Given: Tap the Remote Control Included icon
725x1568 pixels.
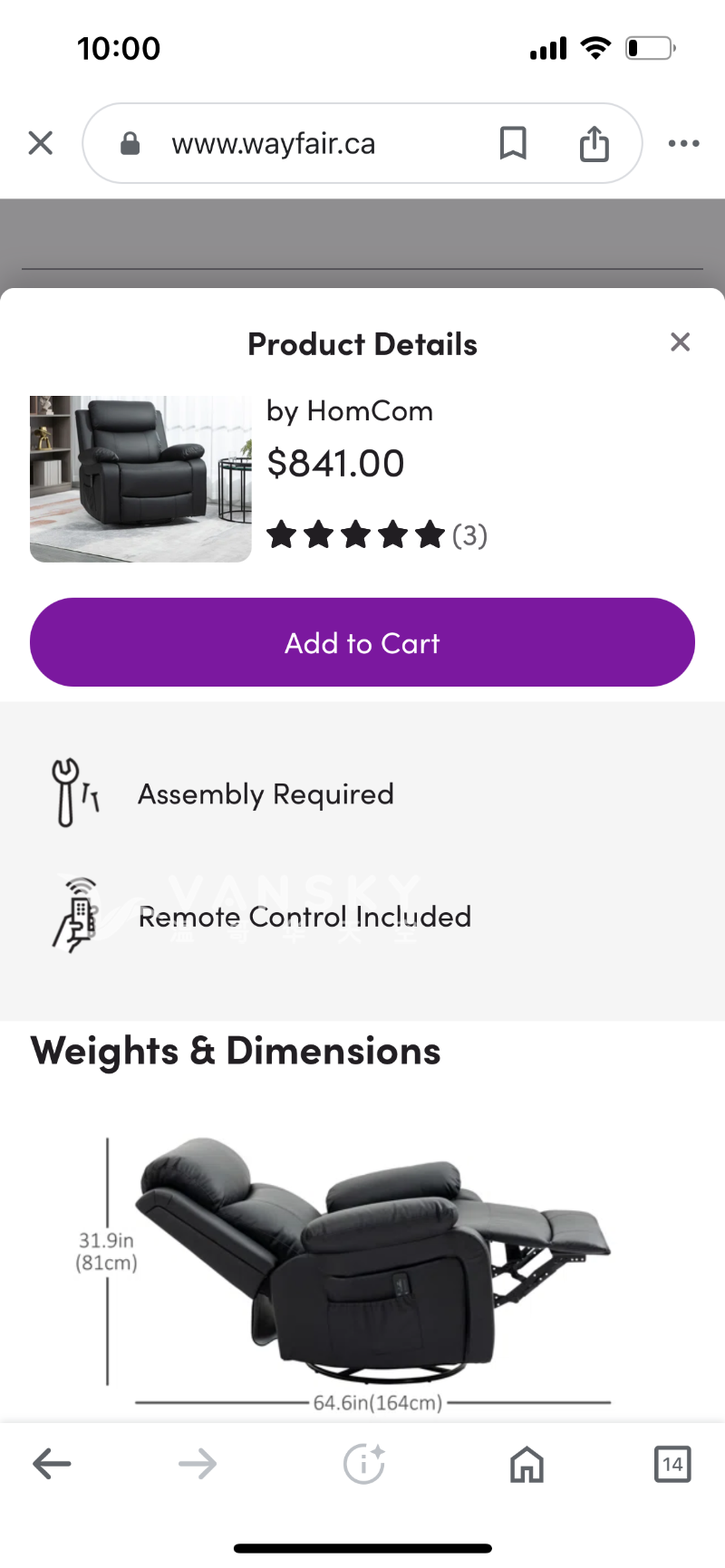Looking at the screenshot, I should point(76,915).
